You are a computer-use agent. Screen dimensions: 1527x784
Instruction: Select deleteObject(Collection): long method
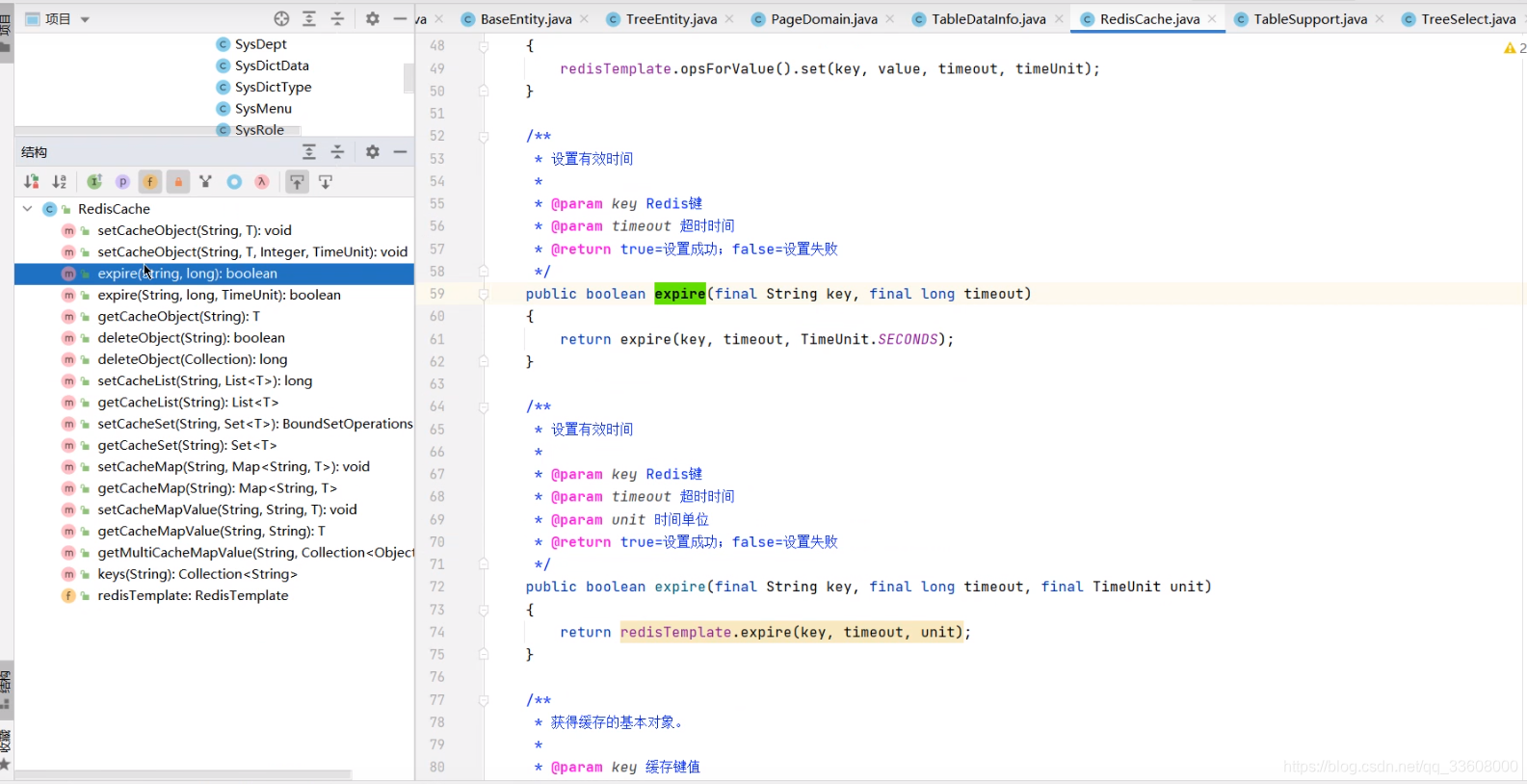[x=193, y=359]
